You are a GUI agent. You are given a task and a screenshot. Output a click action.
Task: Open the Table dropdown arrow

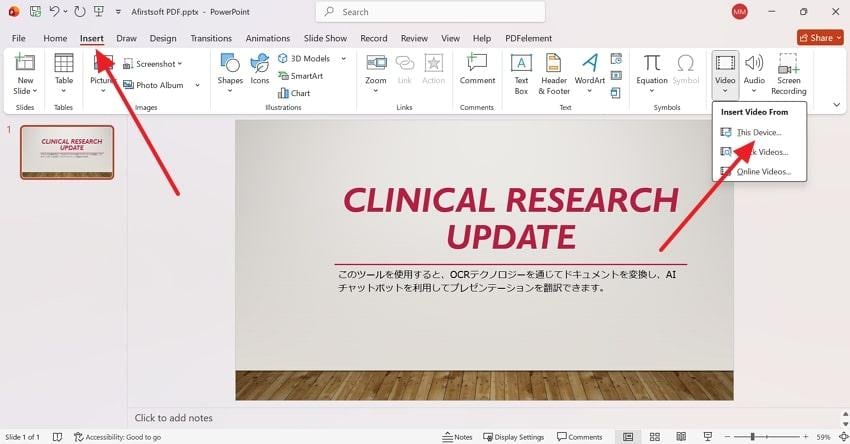tap(63, 91)
